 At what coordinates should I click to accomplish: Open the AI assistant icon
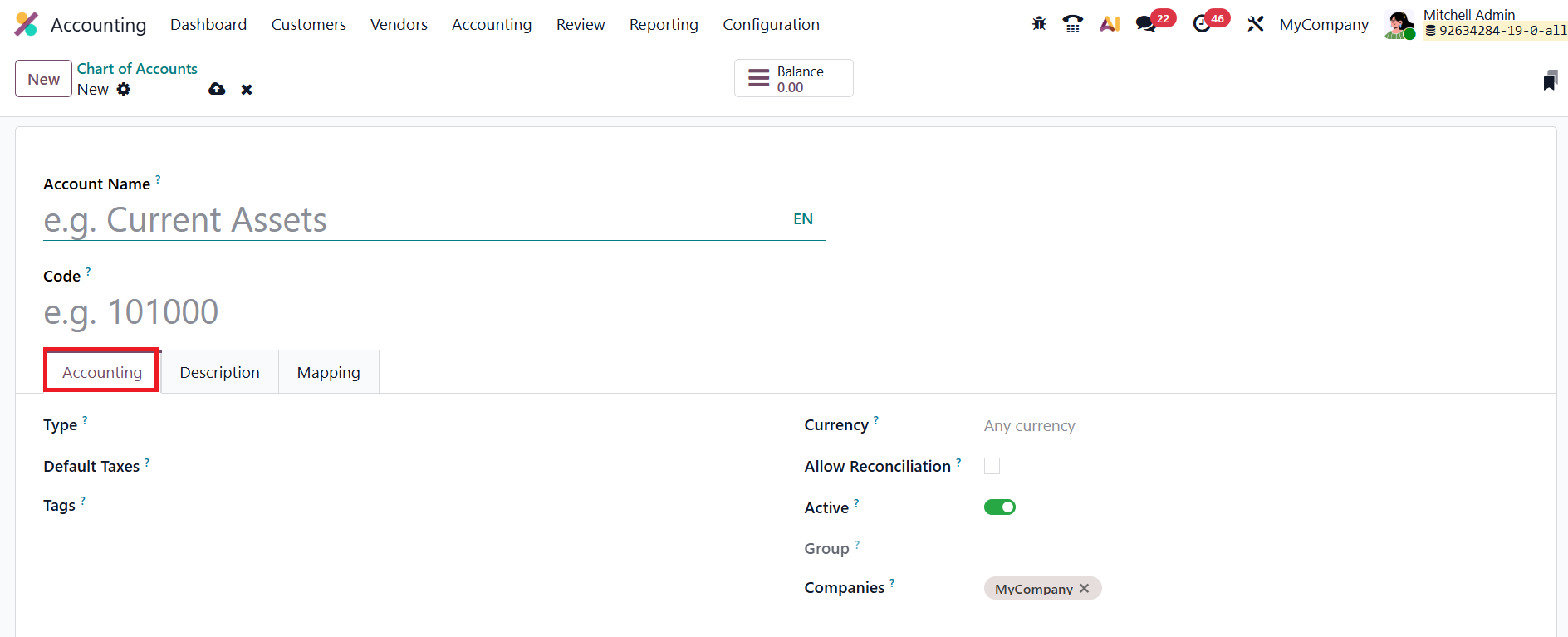click(x=1110, y=24)
